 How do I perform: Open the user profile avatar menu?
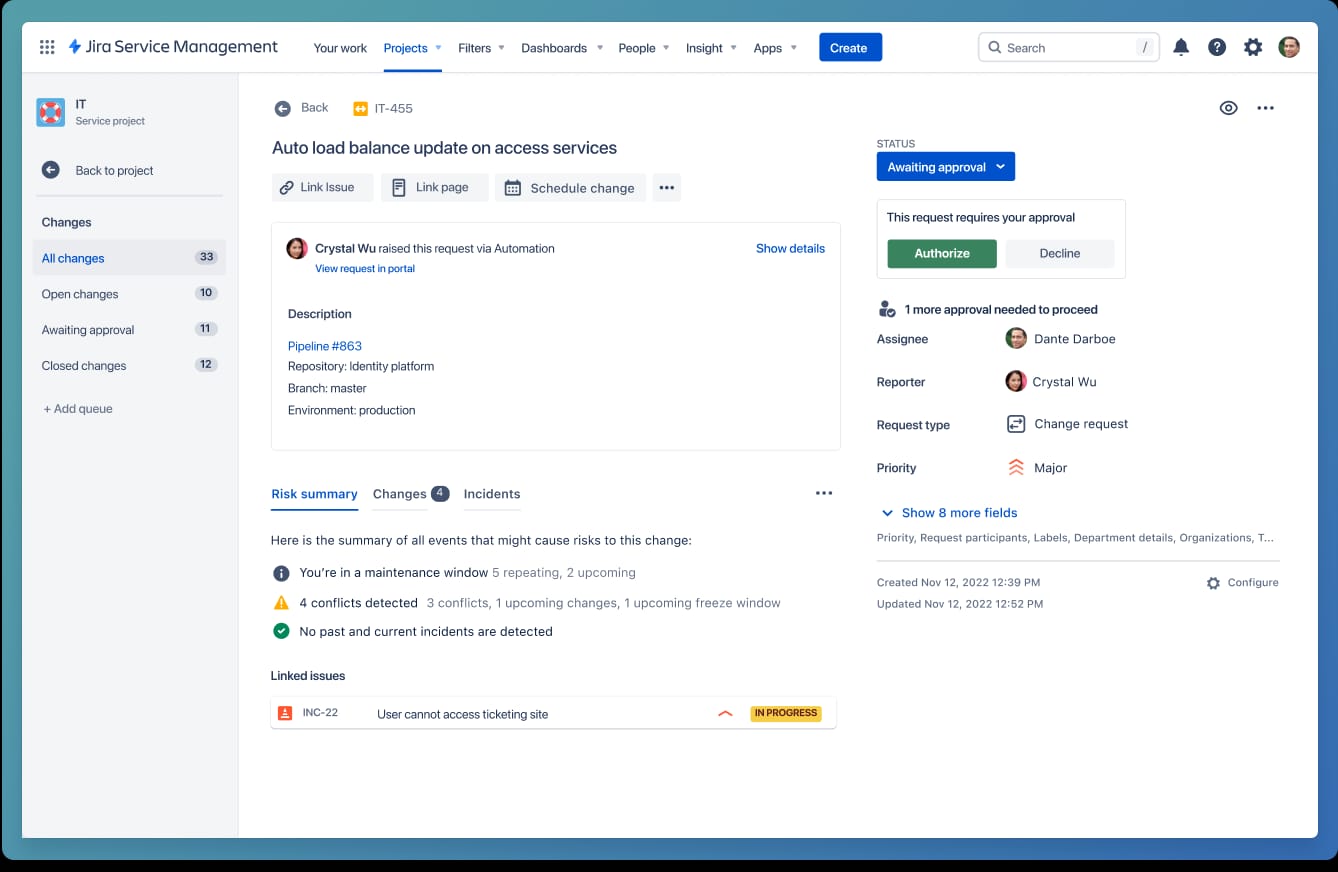[1289, 47]
